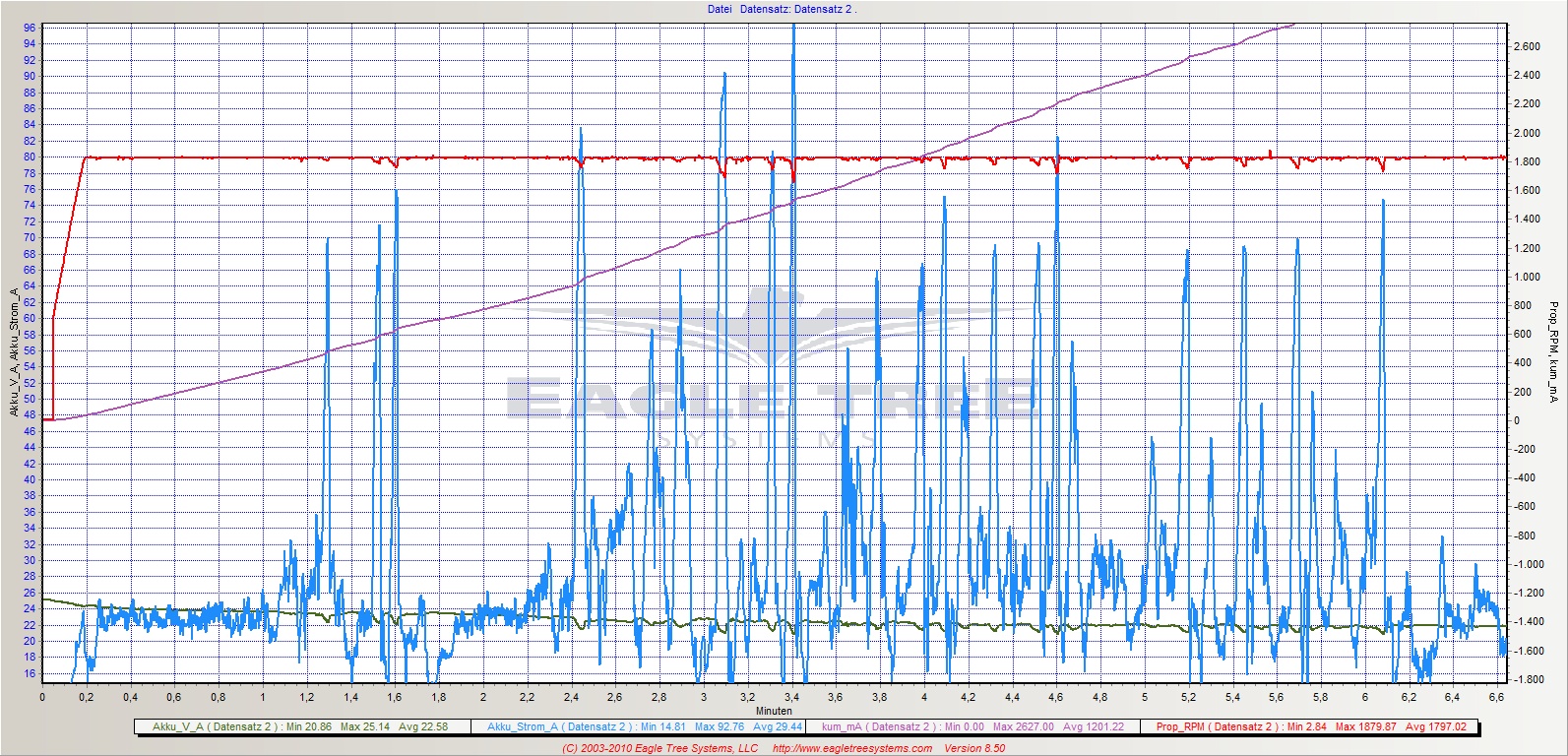Click the left axis title 'Akku_V_A, Akku_Strom_A'
Screen dimensions: 1568x756
click(14, 352)
